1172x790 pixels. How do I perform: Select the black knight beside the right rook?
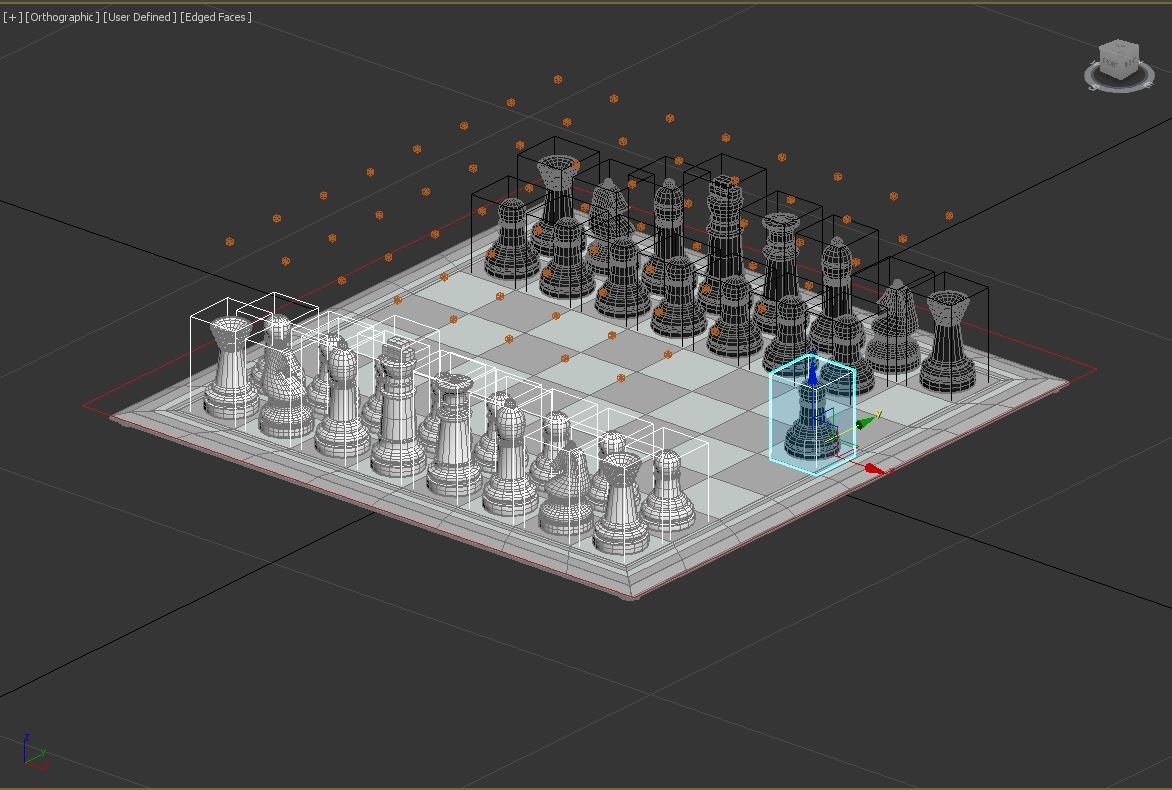coord(893,328)
